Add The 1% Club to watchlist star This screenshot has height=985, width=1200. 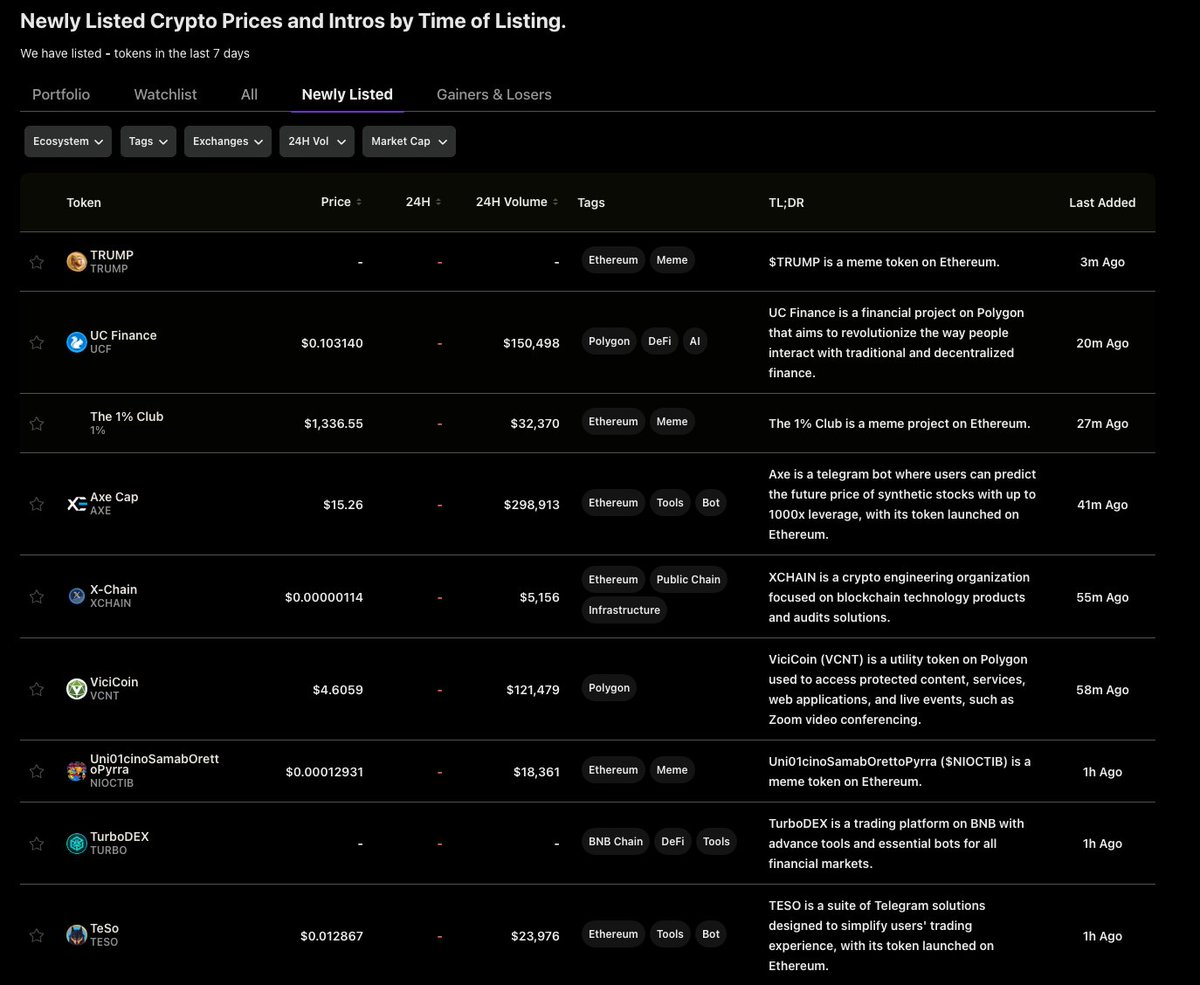(x=37, y=424)
